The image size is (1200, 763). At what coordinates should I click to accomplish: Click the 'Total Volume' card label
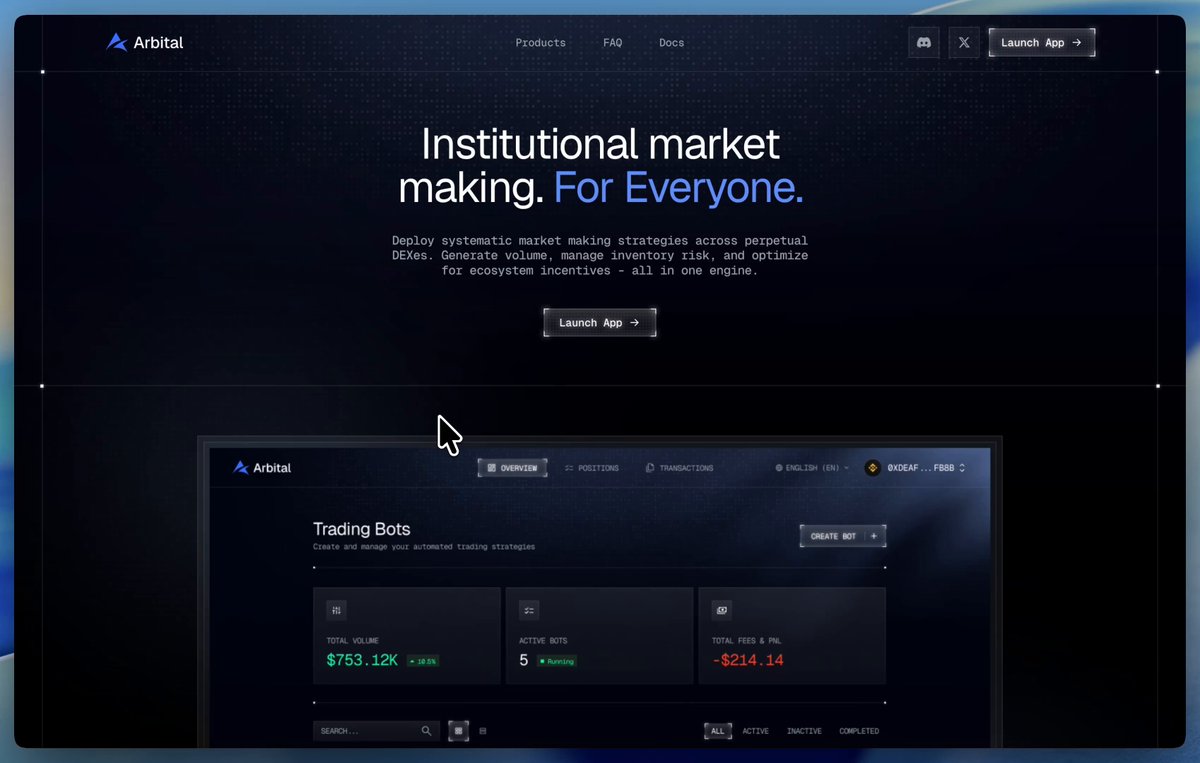[353, 640]
